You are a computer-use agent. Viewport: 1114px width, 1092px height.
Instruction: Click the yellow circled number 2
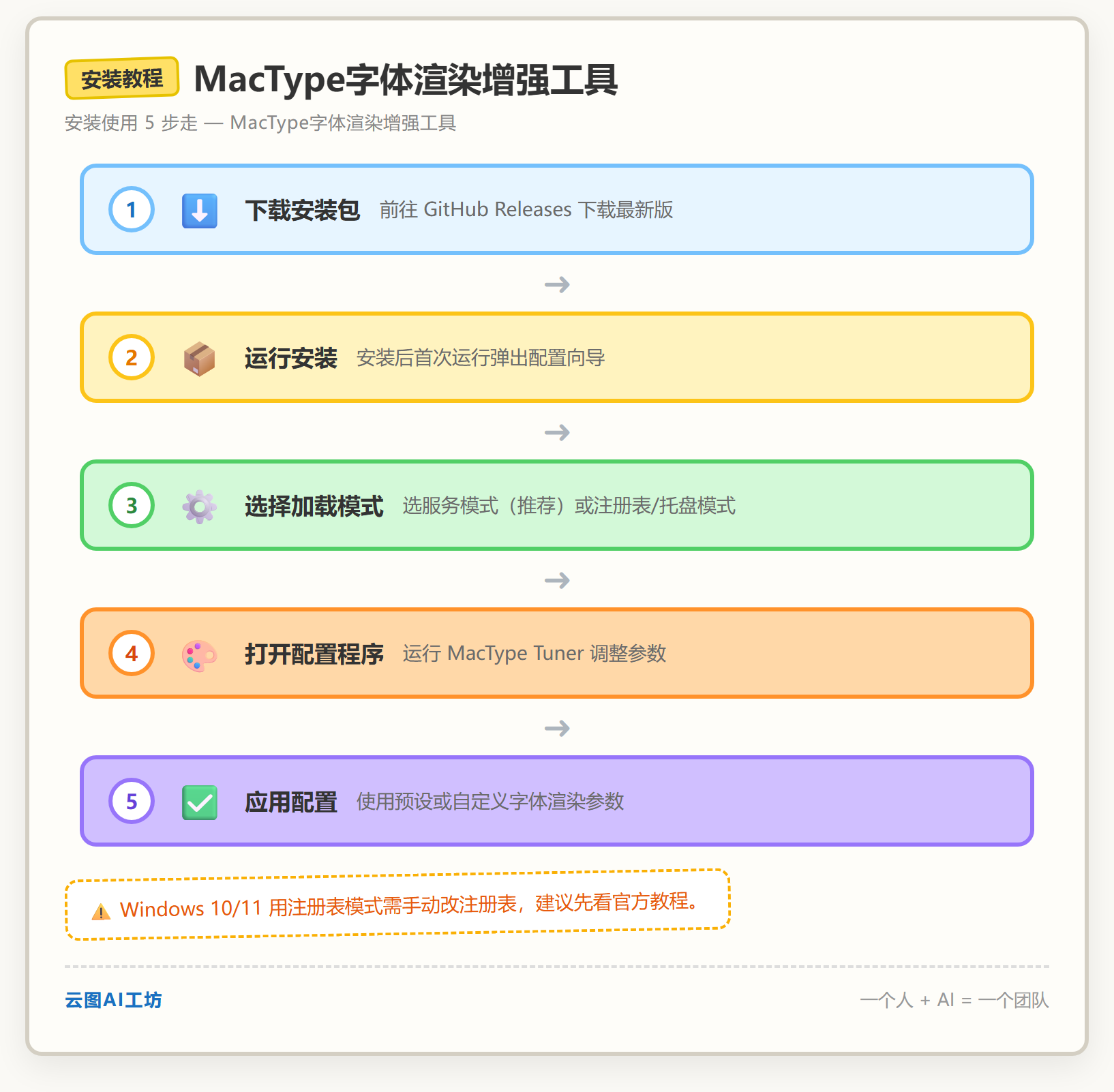click(132, 357)
